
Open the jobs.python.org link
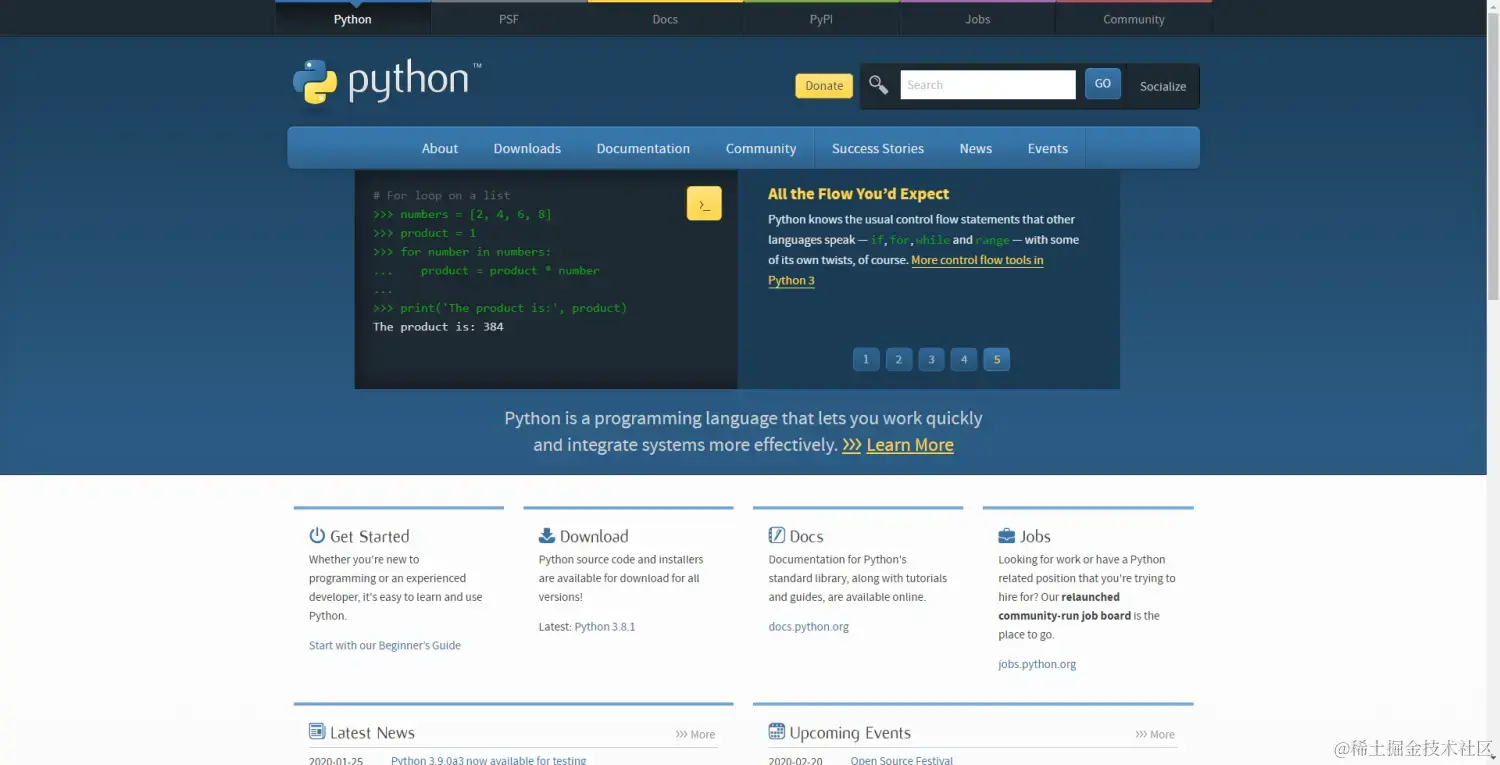(1037, 664)
